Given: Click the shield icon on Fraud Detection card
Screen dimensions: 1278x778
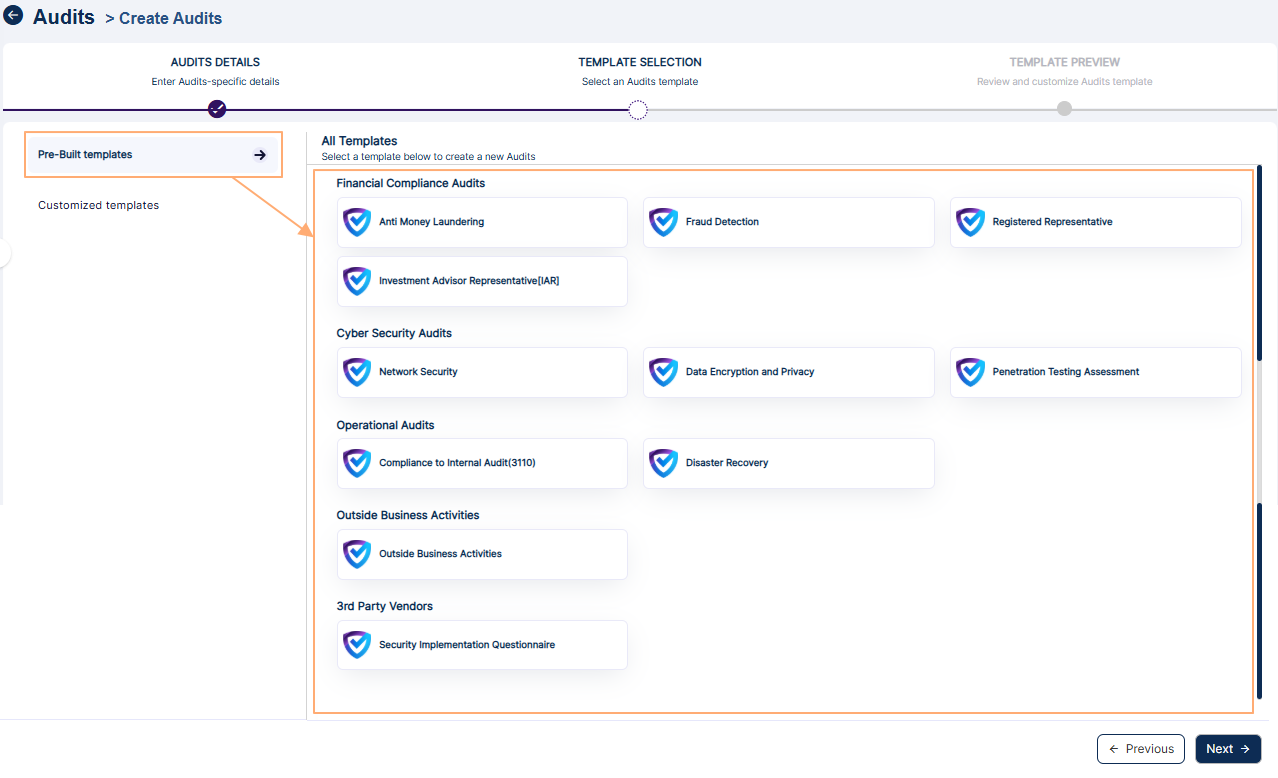Looking at the screenshot, I should (x=663, y=222).
